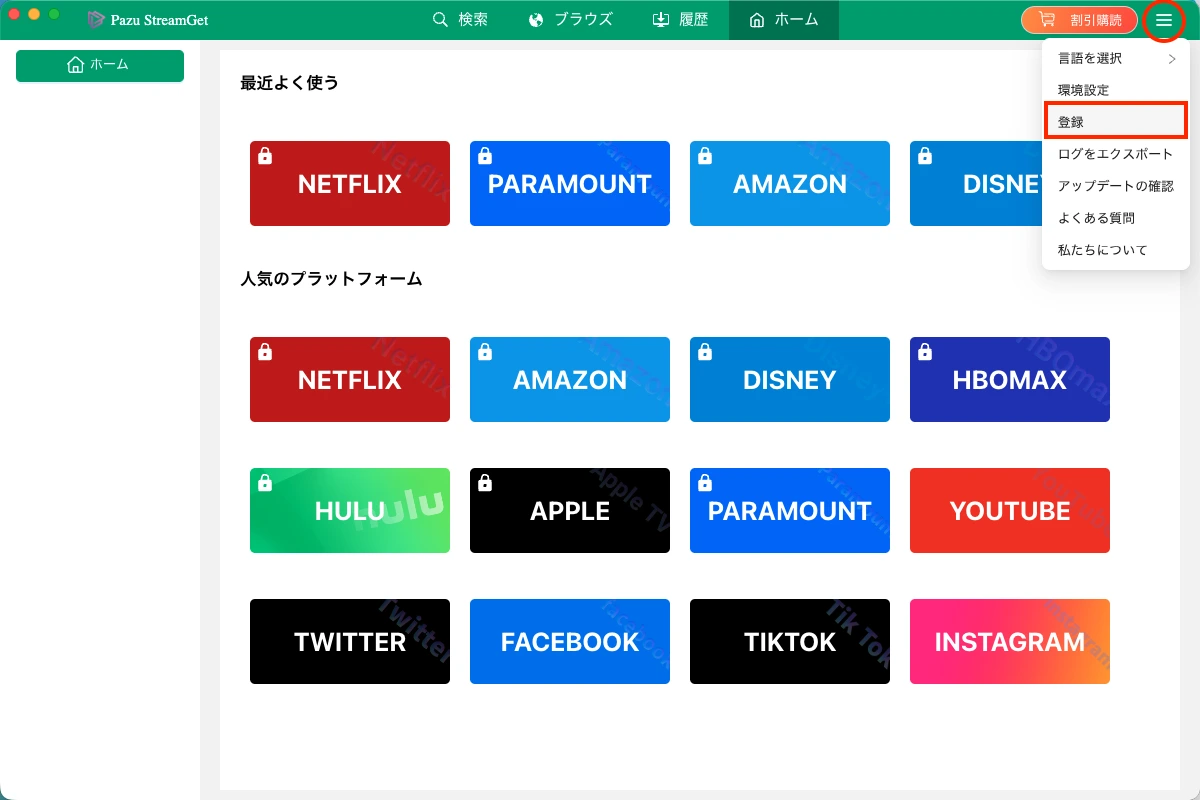Open the NETFLIX card under 人気のプラットフォーム
The image size is (1200, 800).
click(x=350, y=379)
